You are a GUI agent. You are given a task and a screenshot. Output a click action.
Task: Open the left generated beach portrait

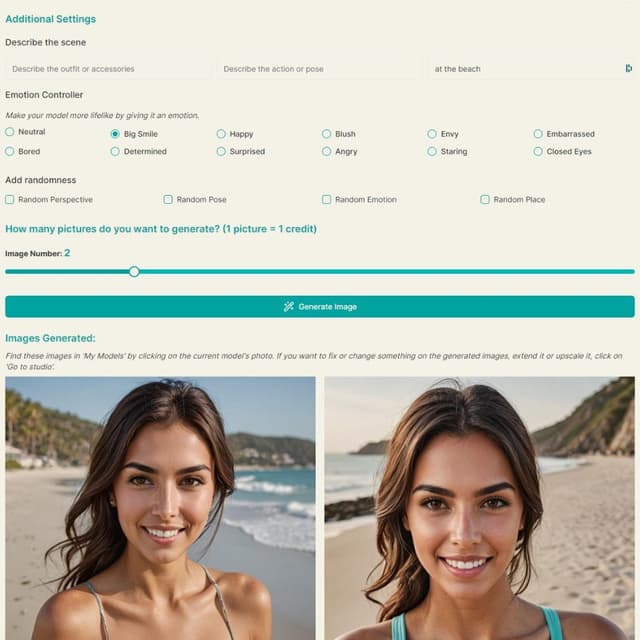(160, 508)
